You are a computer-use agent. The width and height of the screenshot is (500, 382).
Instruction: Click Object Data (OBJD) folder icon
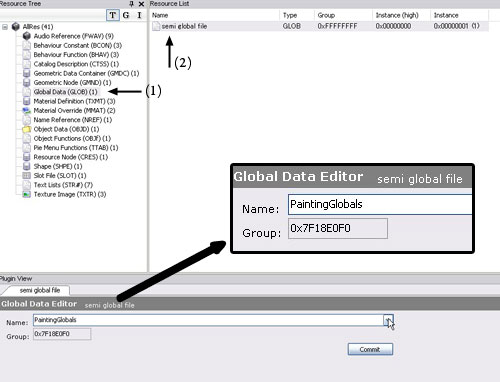[x=27, y=129]
